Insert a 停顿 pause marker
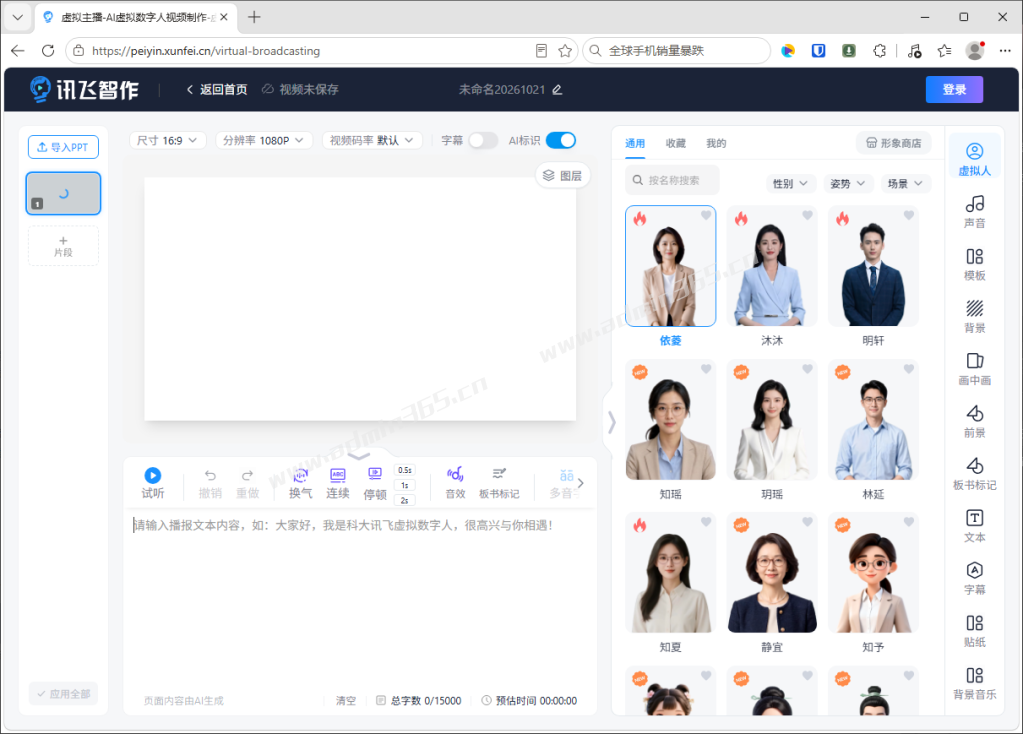This screenshot has width=1023, height=734. pyautogui.click(x=375, y=483)
